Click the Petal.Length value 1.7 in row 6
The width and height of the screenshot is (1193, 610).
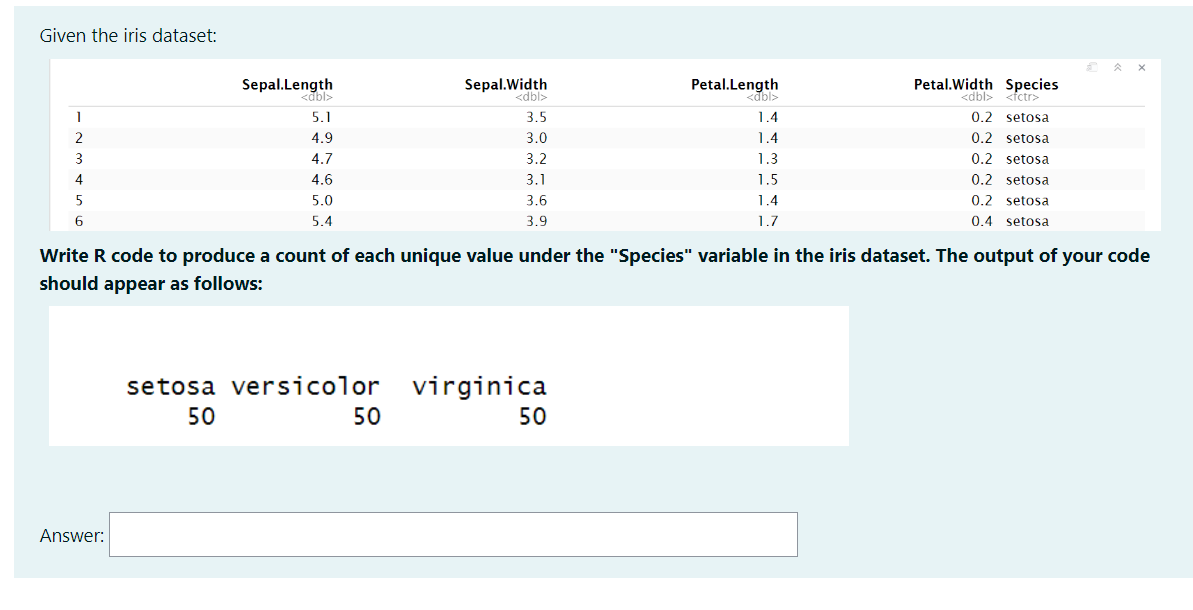click(770, 221)
